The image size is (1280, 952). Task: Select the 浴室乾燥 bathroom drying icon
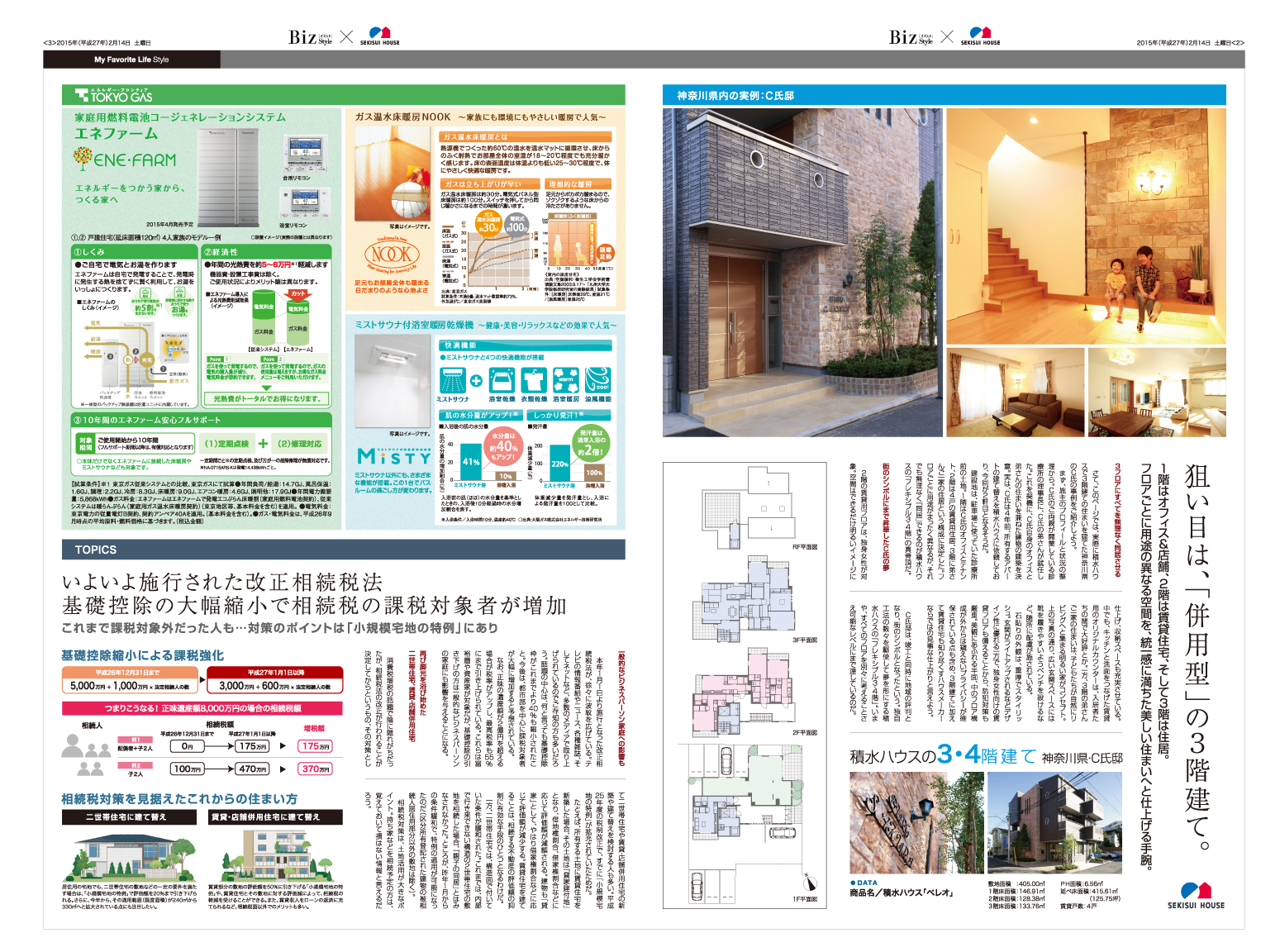tap(502, 380)
